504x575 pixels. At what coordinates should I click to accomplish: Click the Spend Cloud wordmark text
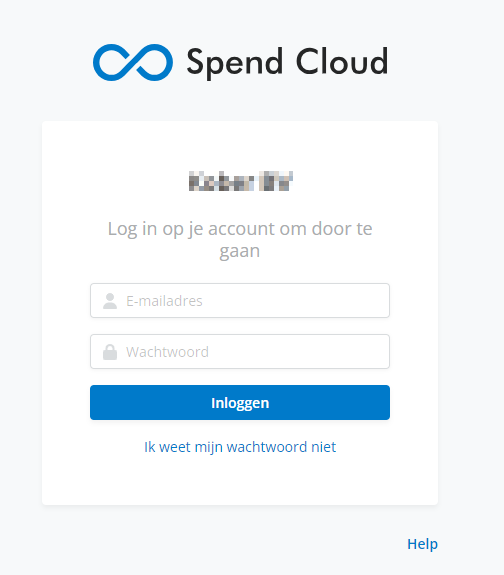coord(287,63)
